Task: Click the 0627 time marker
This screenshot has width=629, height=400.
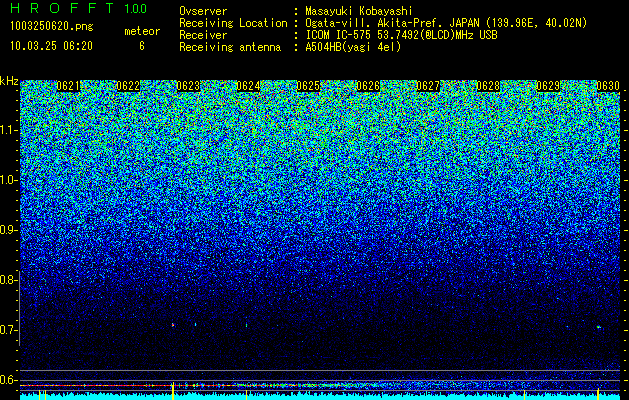Action: tap(428, 86)
